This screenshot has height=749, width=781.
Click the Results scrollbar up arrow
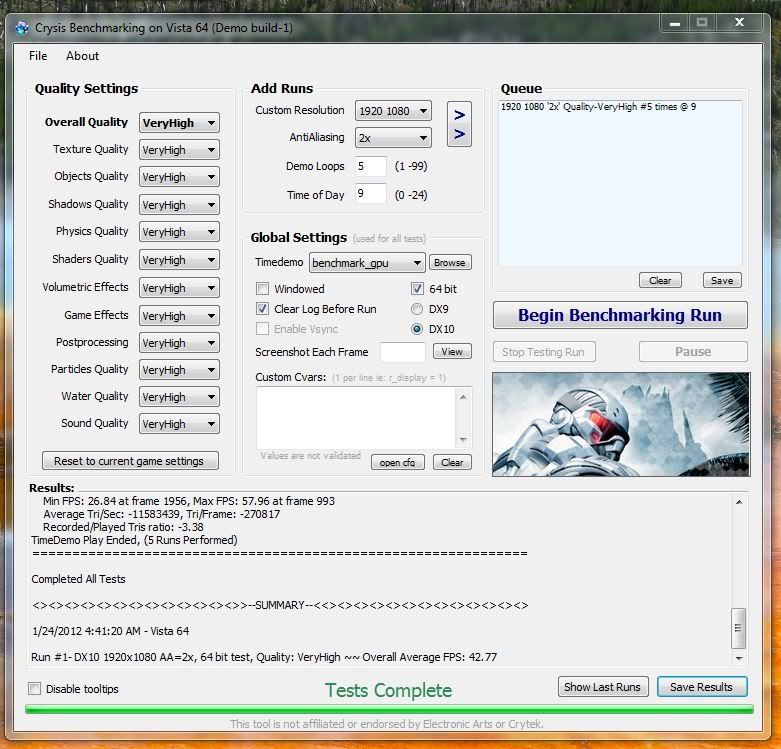coord(739,502)
